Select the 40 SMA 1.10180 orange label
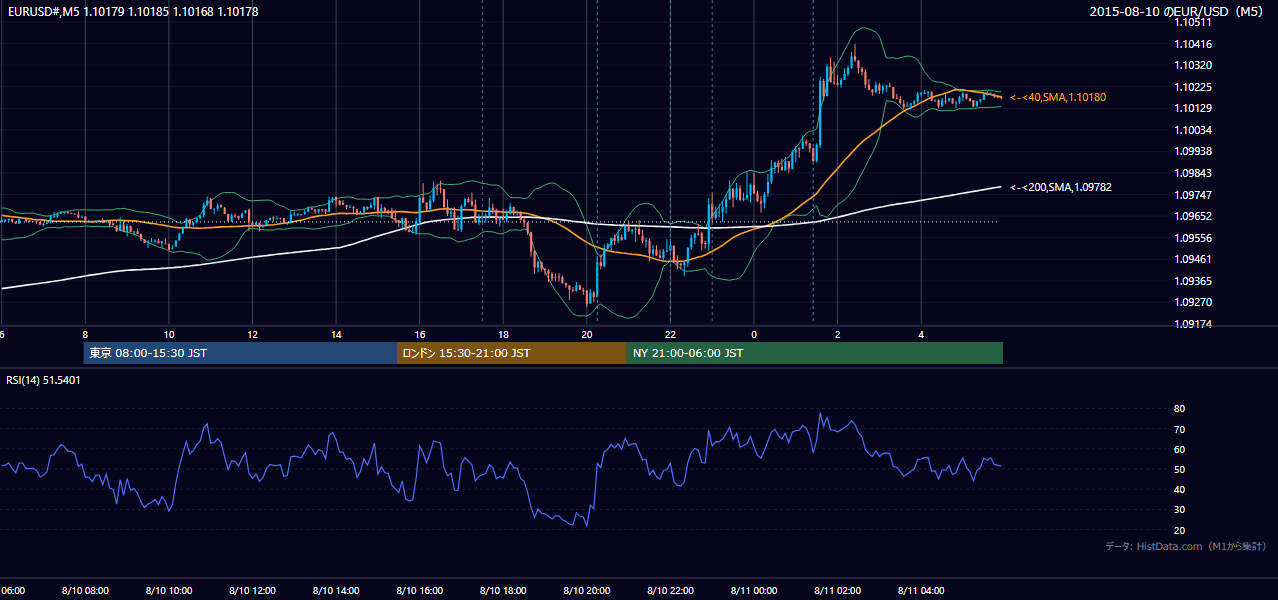 point(1058,97)
